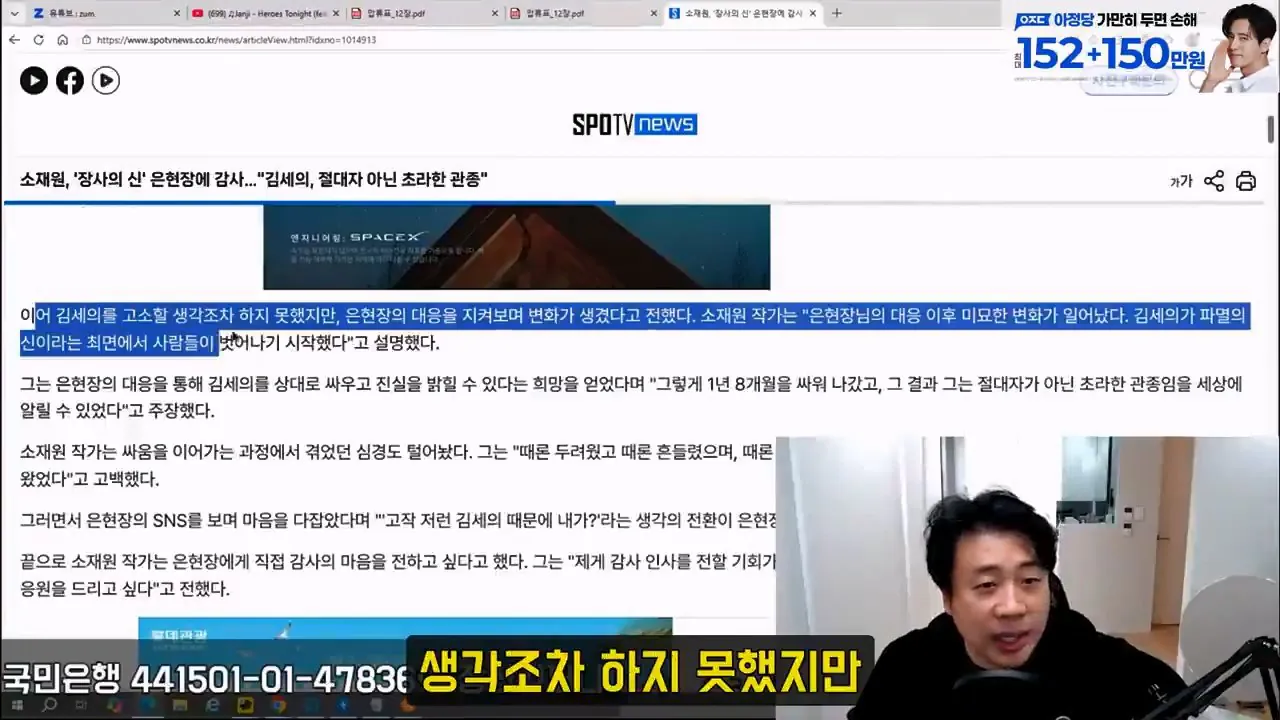The height and width of the screenshot is (720, 1280).
Task: Reload the current page
Action: click(x=38, y=40)
